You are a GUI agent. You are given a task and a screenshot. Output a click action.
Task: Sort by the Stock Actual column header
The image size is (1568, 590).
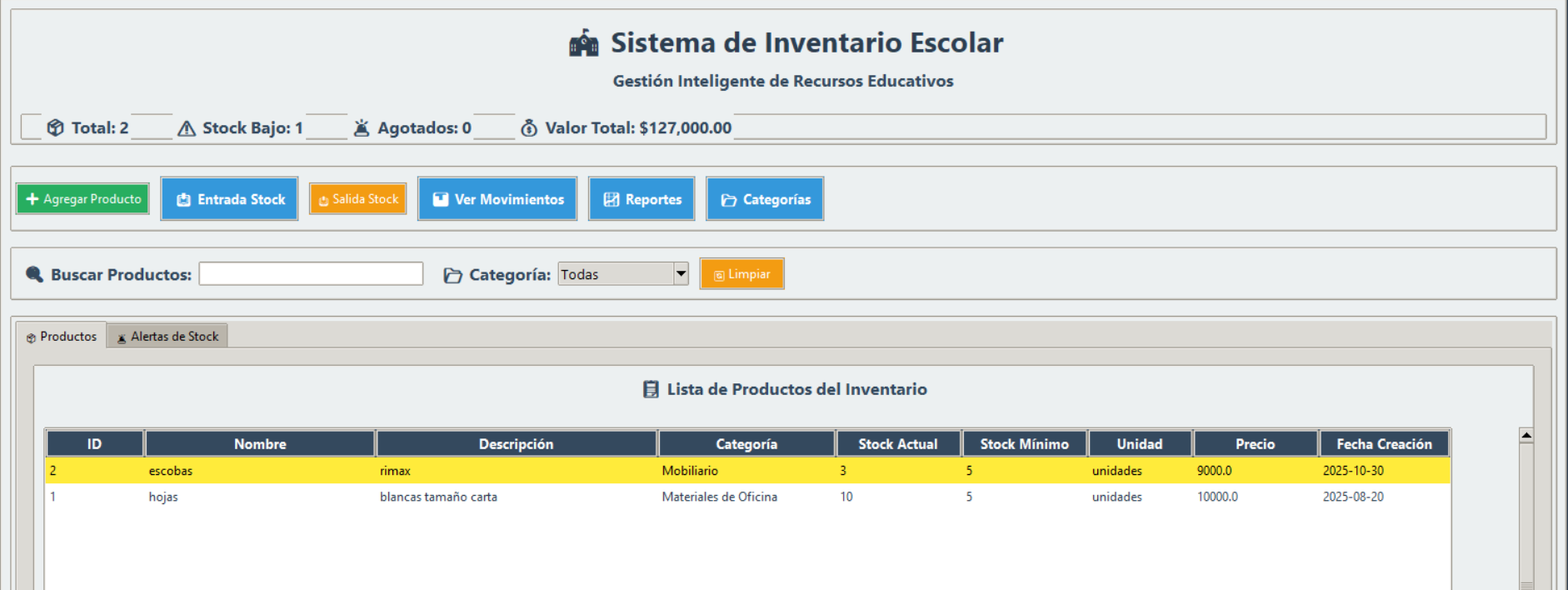click(x=898, y=444)
